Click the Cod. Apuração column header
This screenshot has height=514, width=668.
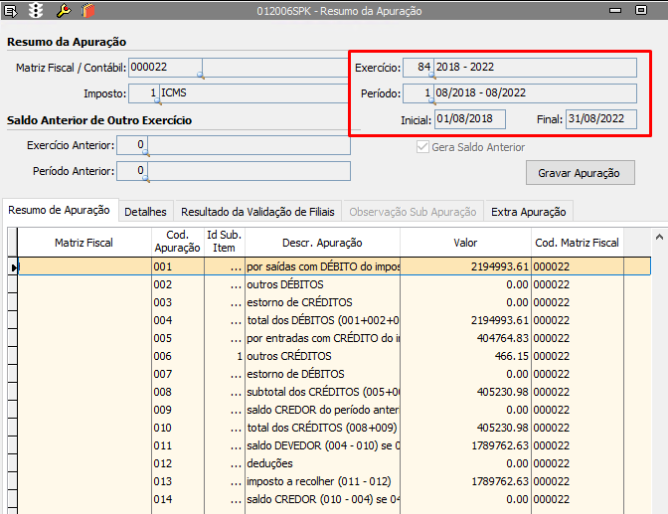click(177, 243)
